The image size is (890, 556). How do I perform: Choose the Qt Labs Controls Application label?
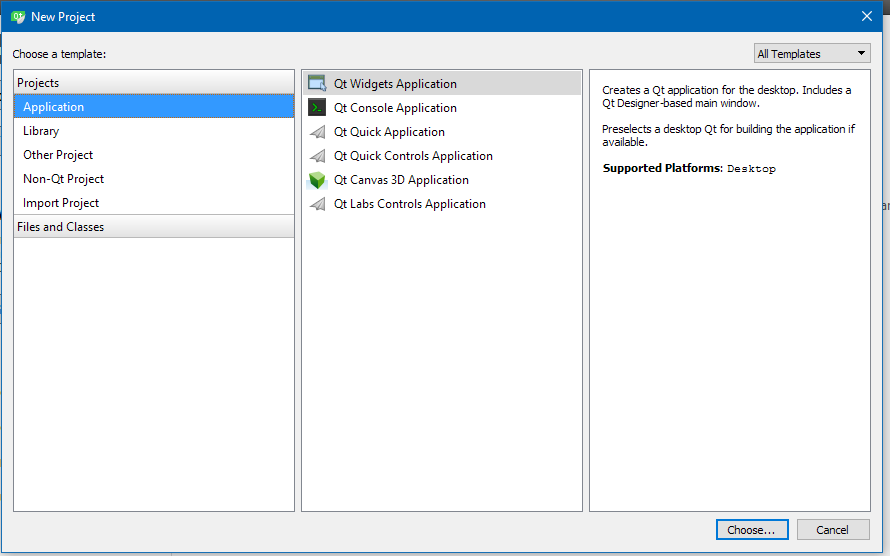[410, 204]
